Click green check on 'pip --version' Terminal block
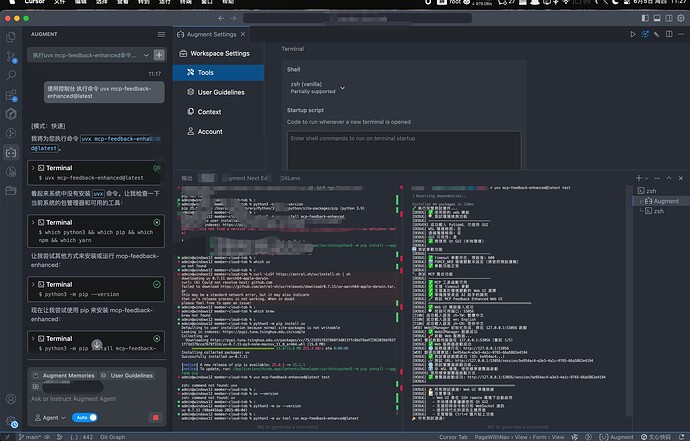The image size is (690, 441). pyautogui.click(x=157, y=284)
